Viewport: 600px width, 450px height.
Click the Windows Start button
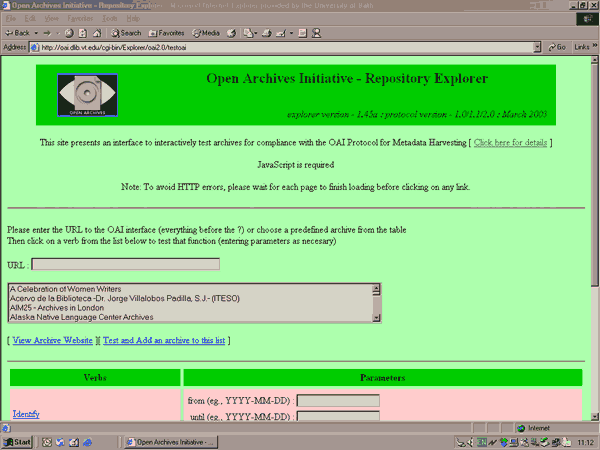(18, 441)
